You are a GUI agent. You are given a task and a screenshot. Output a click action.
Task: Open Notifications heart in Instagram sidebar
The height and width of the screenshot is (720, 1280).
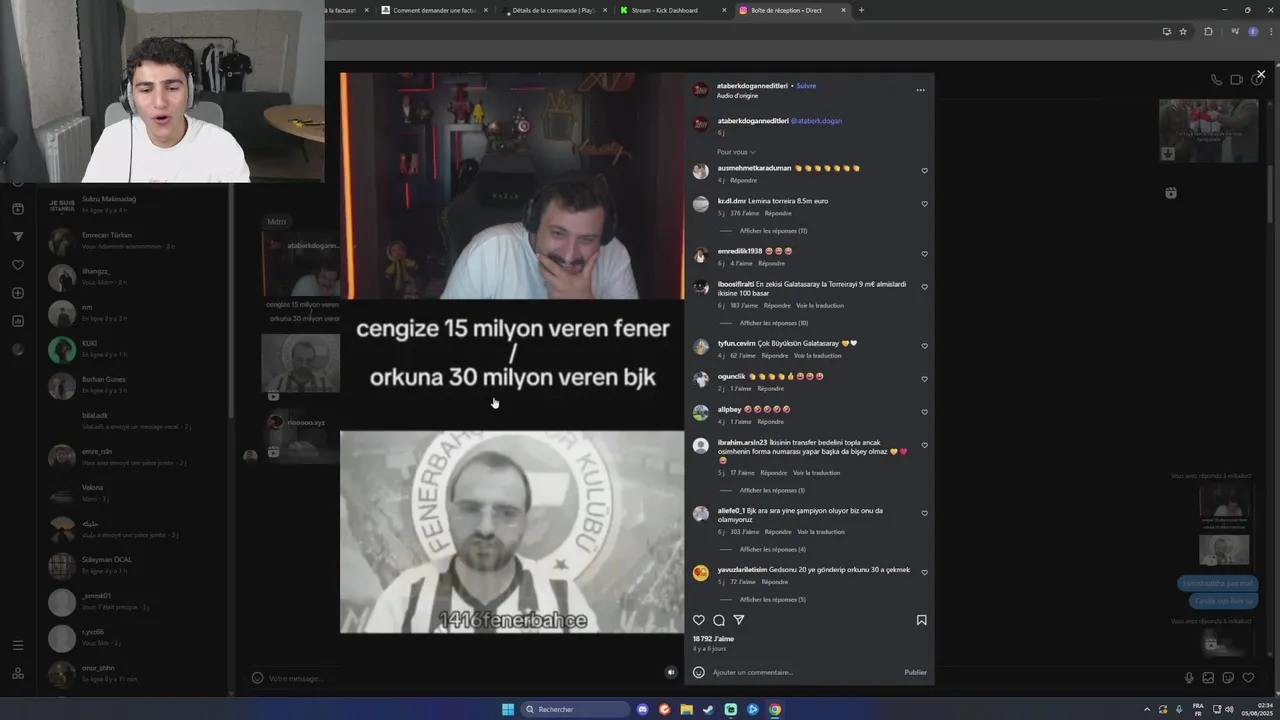coord(17,265)
